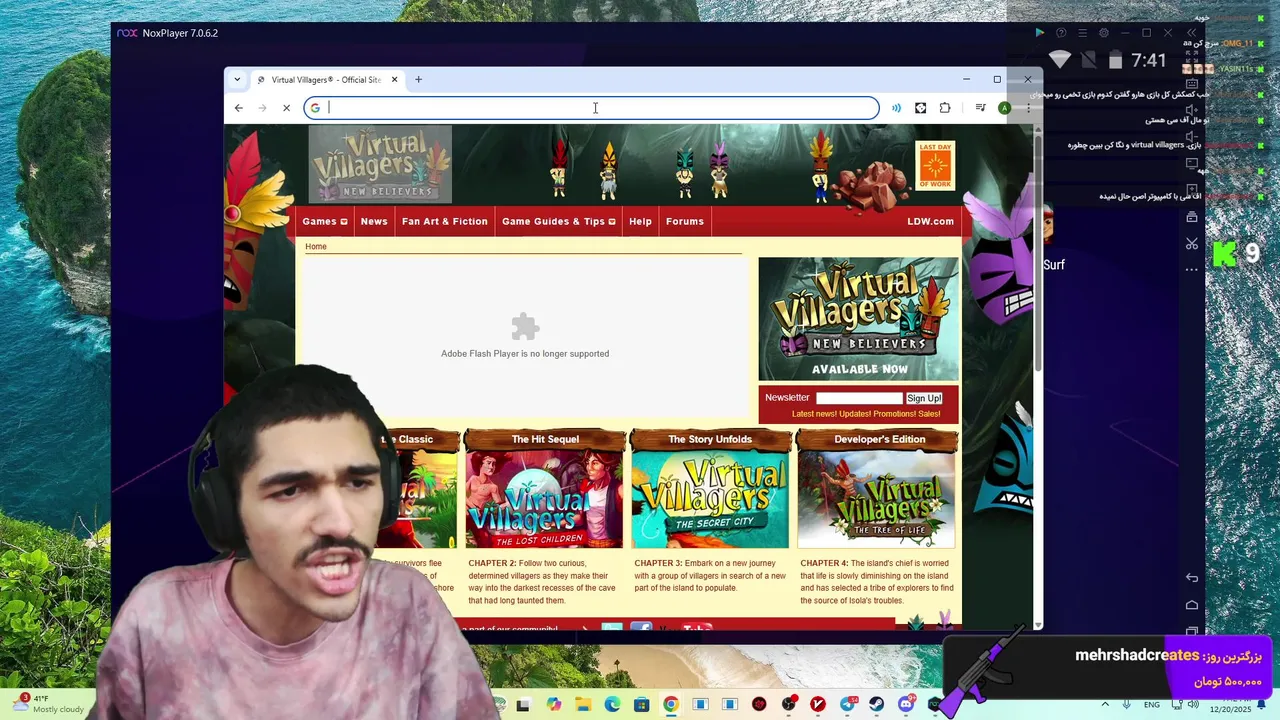Viewport: 1280px width, 720px height.
Task: Open the tab search dropdown arrow
Action: pyautogui.click(x=237, y=80)
